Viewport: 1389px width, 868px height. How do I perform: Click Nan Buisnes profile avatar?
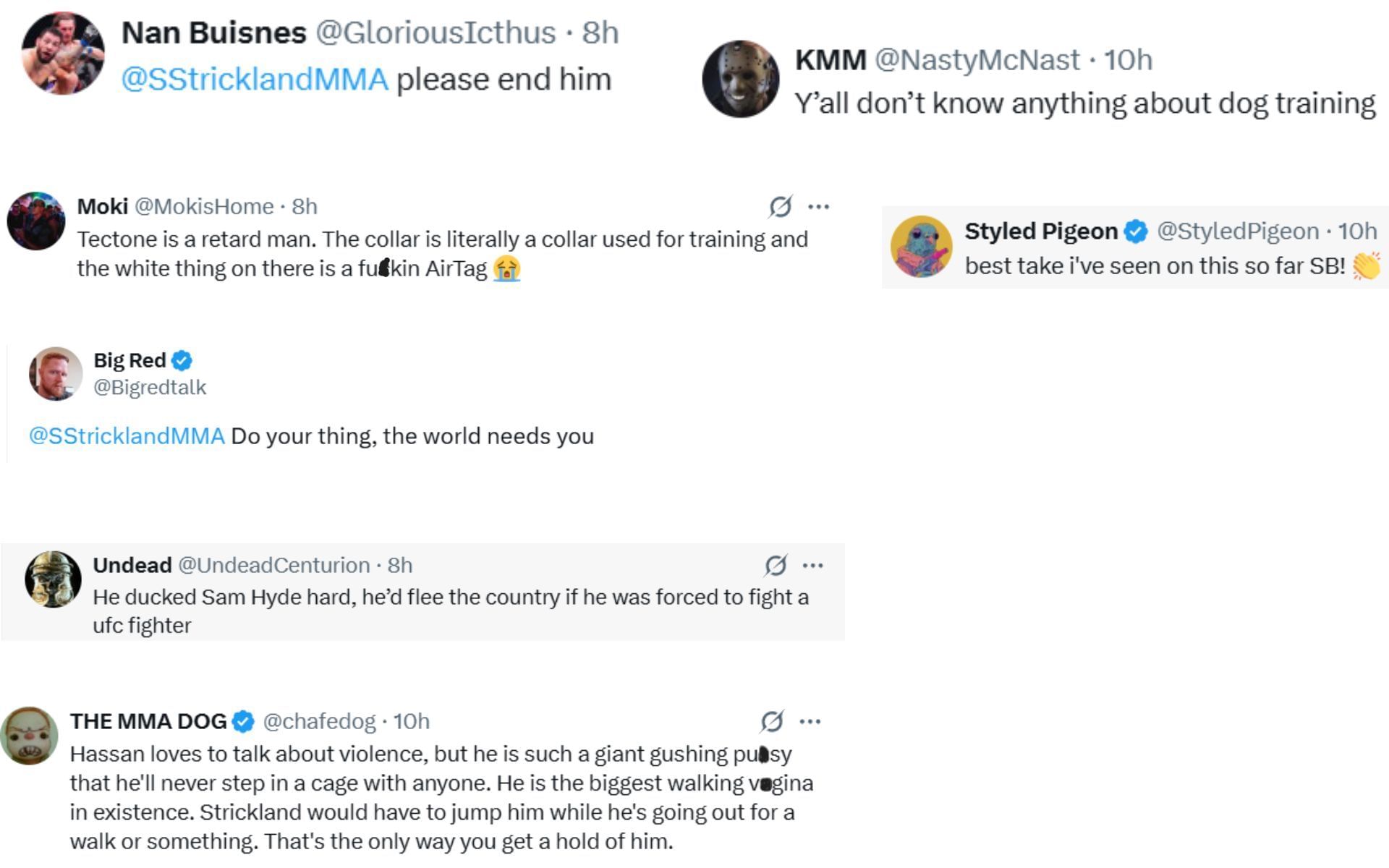click(x=63, y=53)
